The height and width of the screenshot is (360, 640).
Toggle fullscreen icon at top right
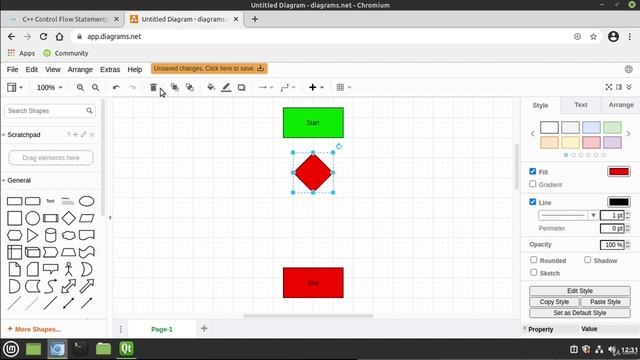(609, 87)
